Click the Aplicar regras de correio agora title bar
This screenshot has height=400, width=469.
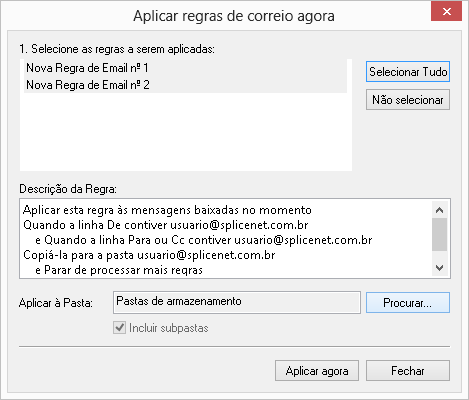click(x=234, y=16)
